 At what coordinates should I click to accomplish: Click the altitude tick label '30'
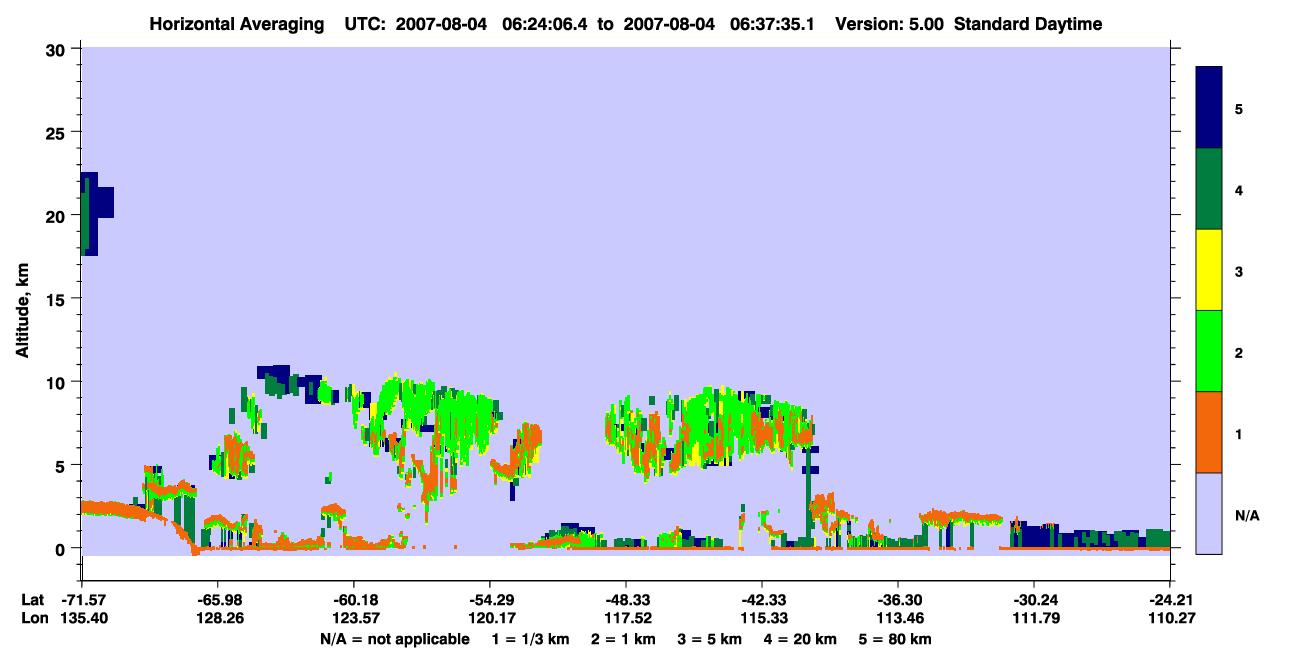point(57,50)
